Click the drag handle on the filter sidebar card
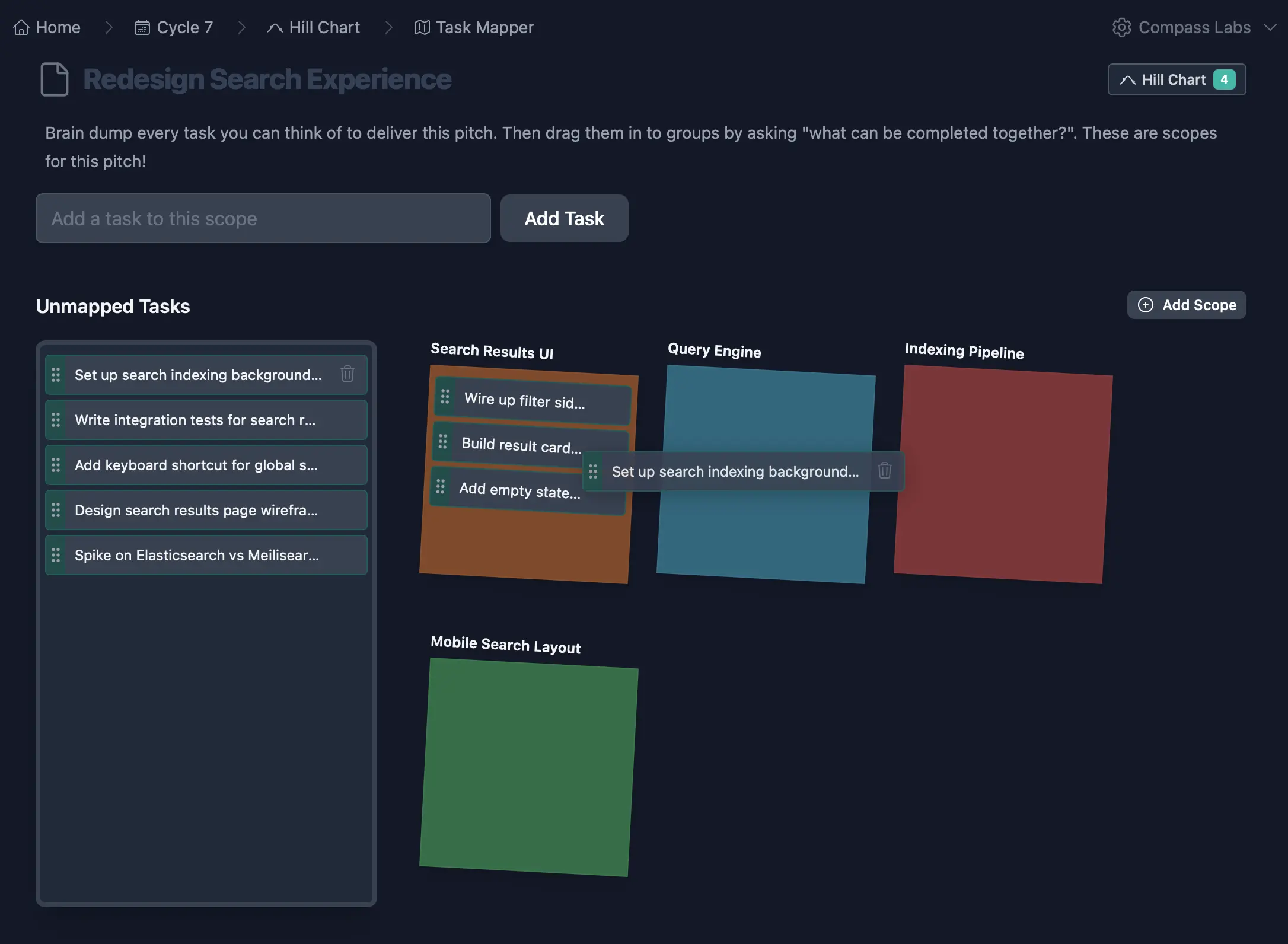 coord(445,397)
